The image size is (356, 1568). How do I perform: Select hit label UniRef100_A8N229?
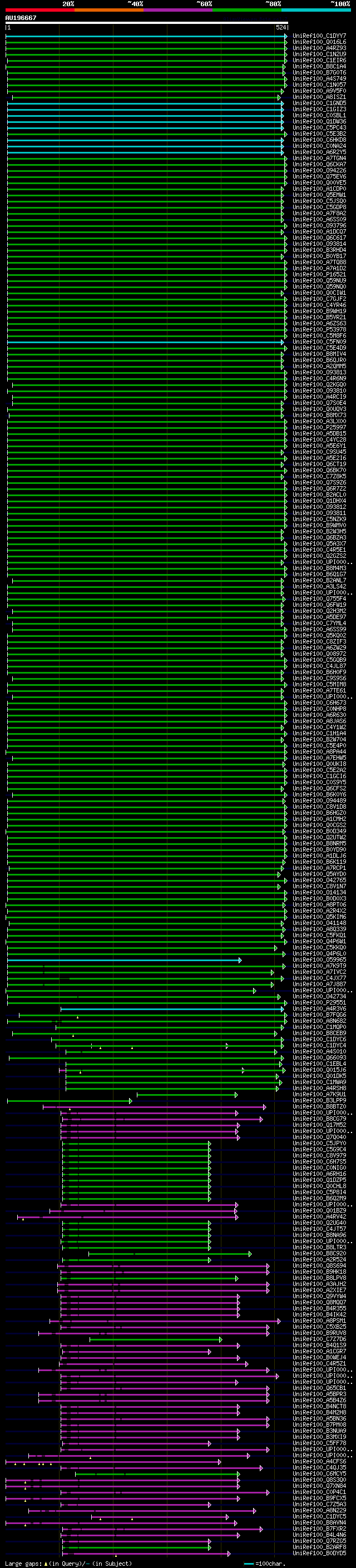pos(319,1511)
